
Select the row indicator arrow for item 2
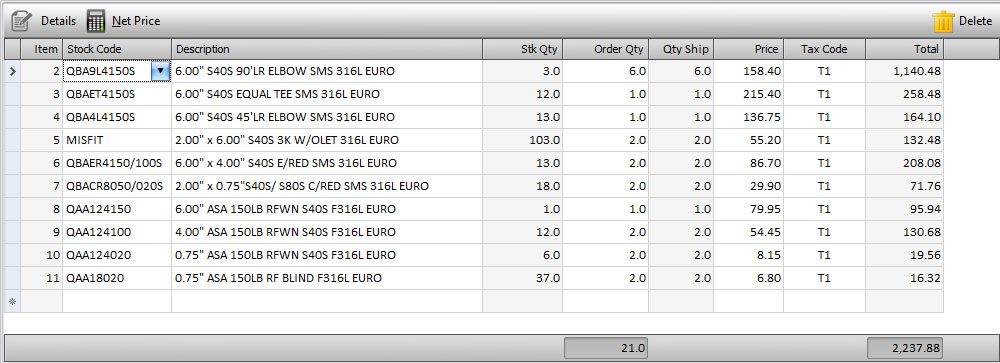12,71
